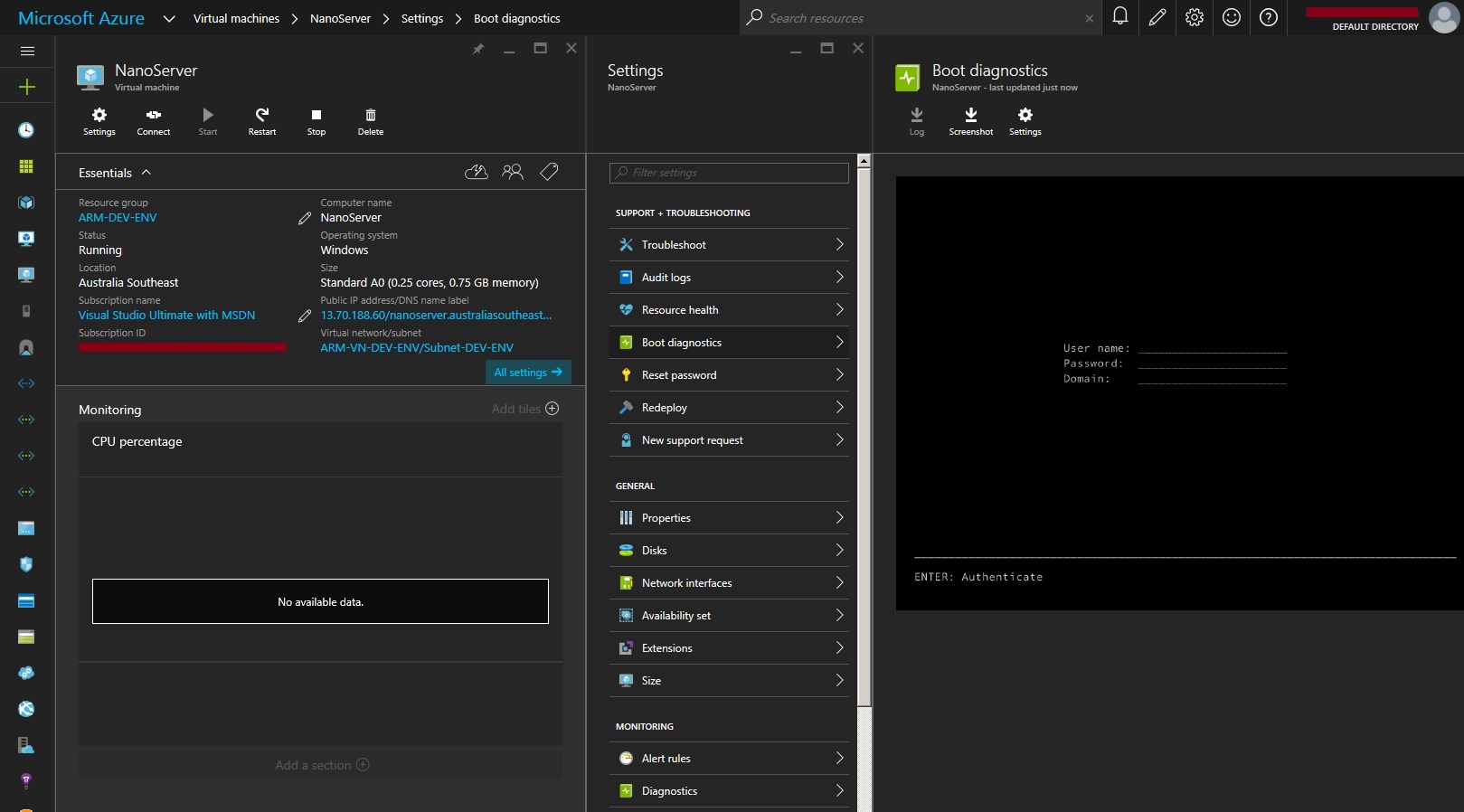Open Size settings row

(730, 681)
